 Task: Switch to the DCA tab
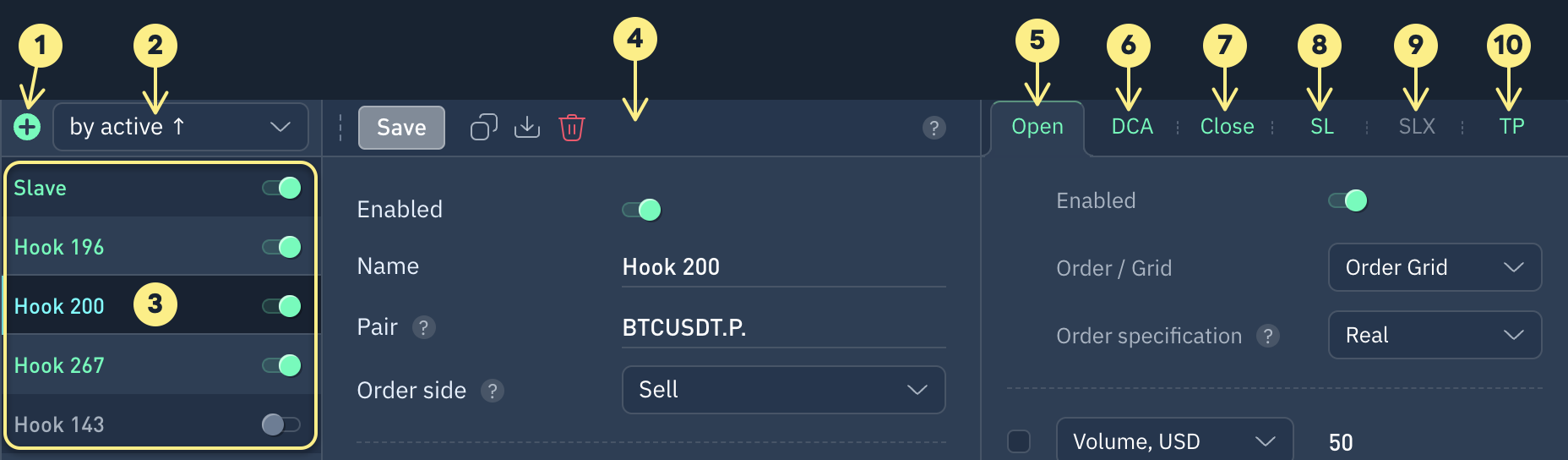(1132, 127)
